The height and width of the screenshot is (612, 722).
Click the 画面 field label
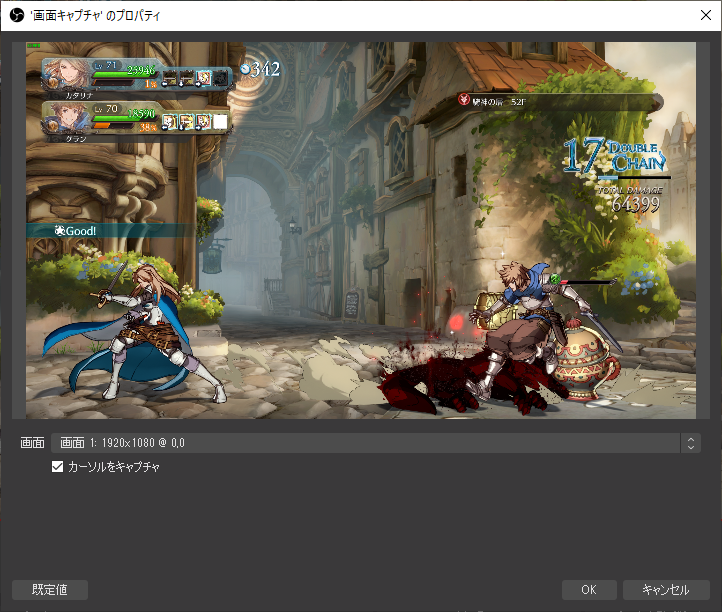point(32,443)
